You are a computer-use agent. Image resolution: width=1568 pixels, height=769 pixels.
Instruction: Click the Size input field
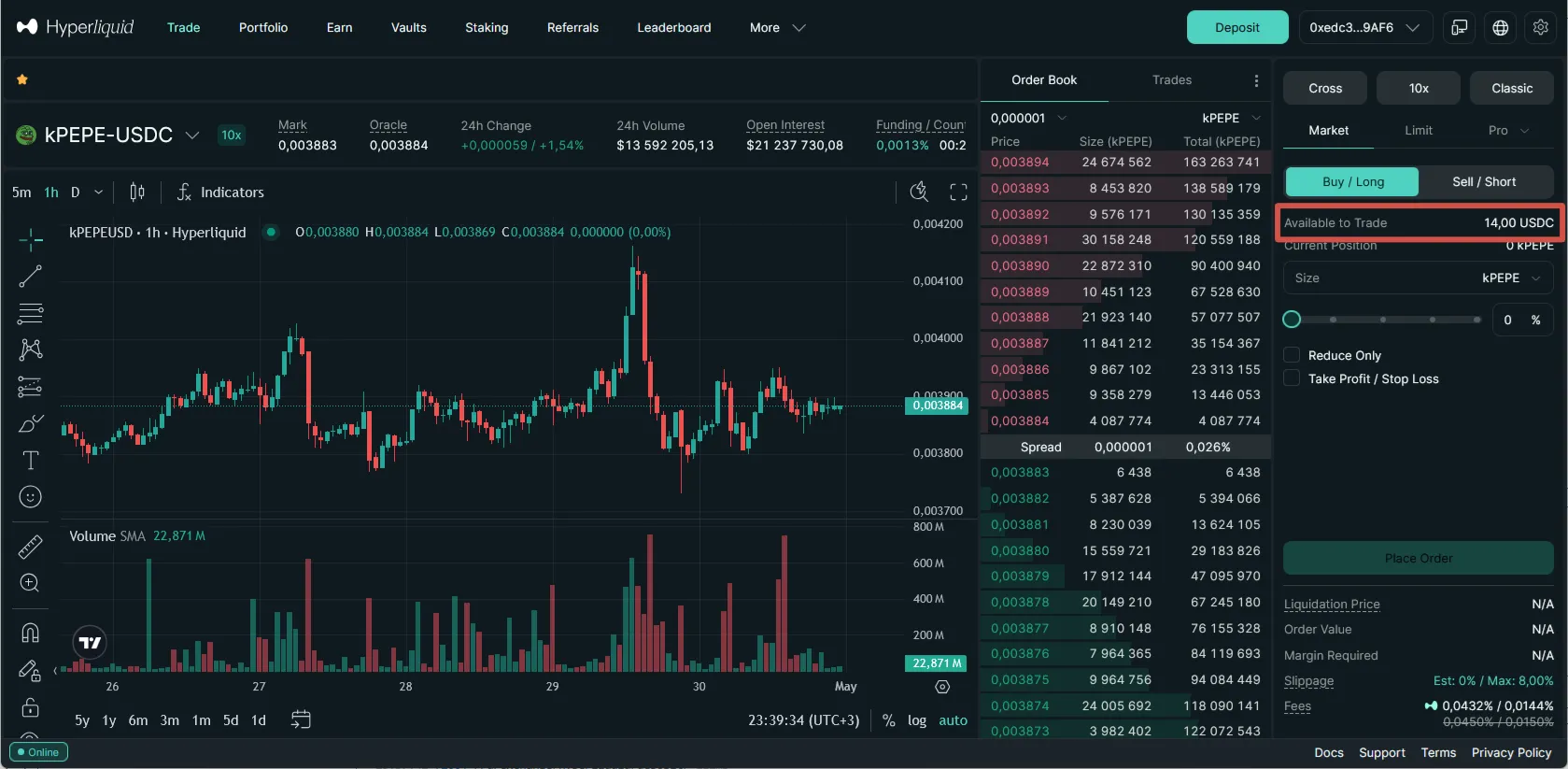1419,278
